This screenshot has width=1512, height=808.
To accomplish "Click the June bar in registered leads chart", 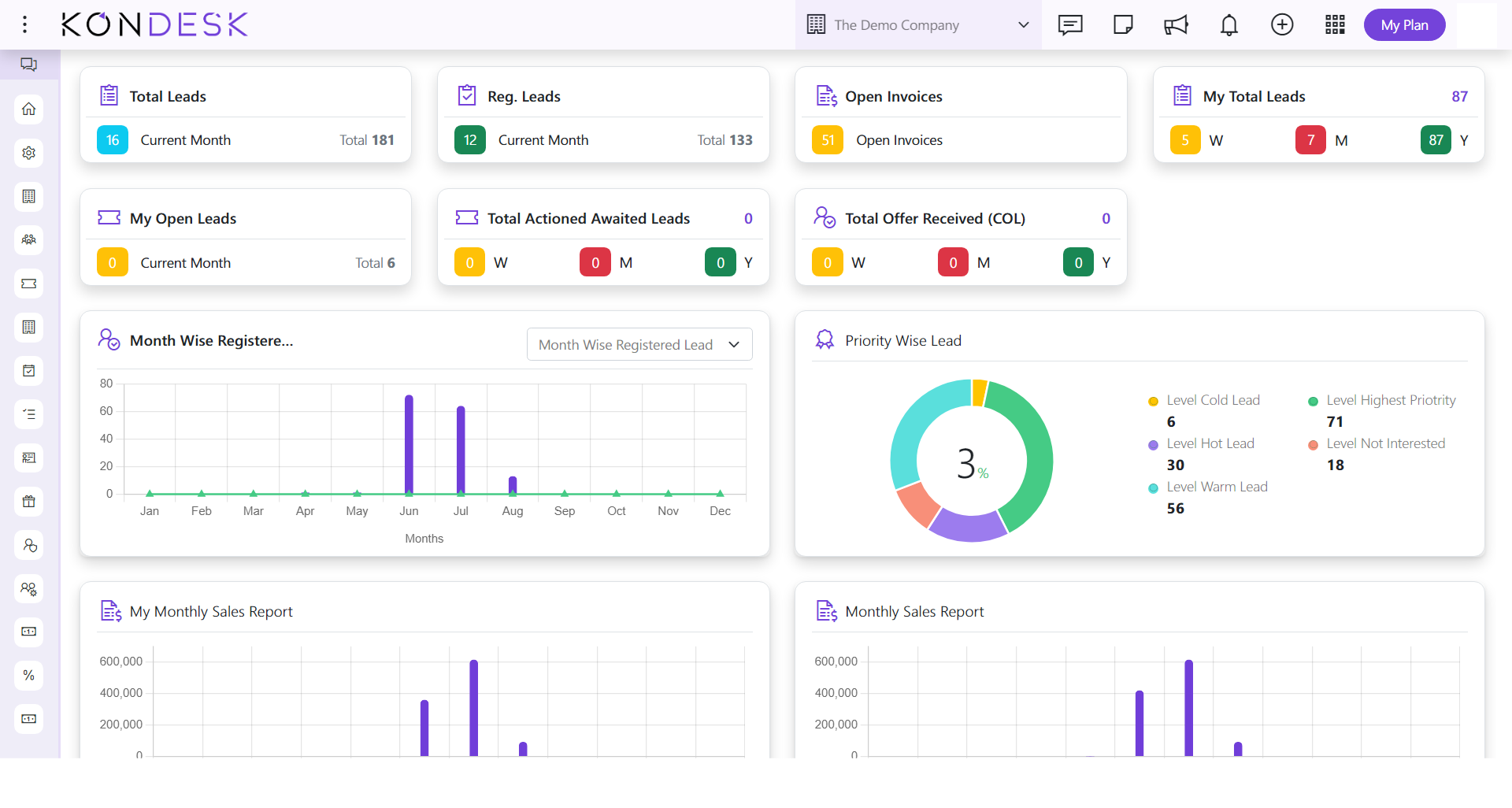I will point(409,445).
